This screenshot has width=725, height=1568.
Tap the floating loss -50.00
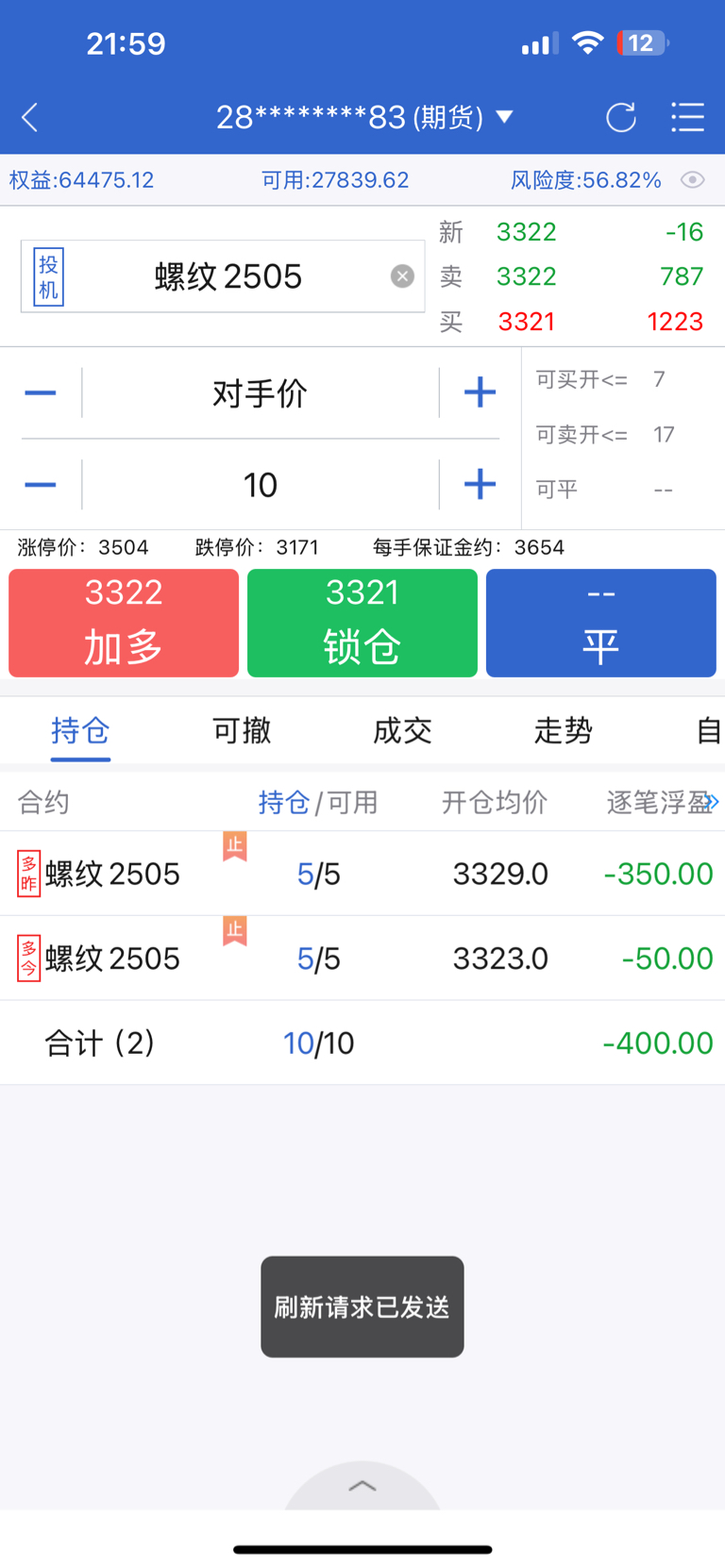pyautogui.click(x=667, y=959)
